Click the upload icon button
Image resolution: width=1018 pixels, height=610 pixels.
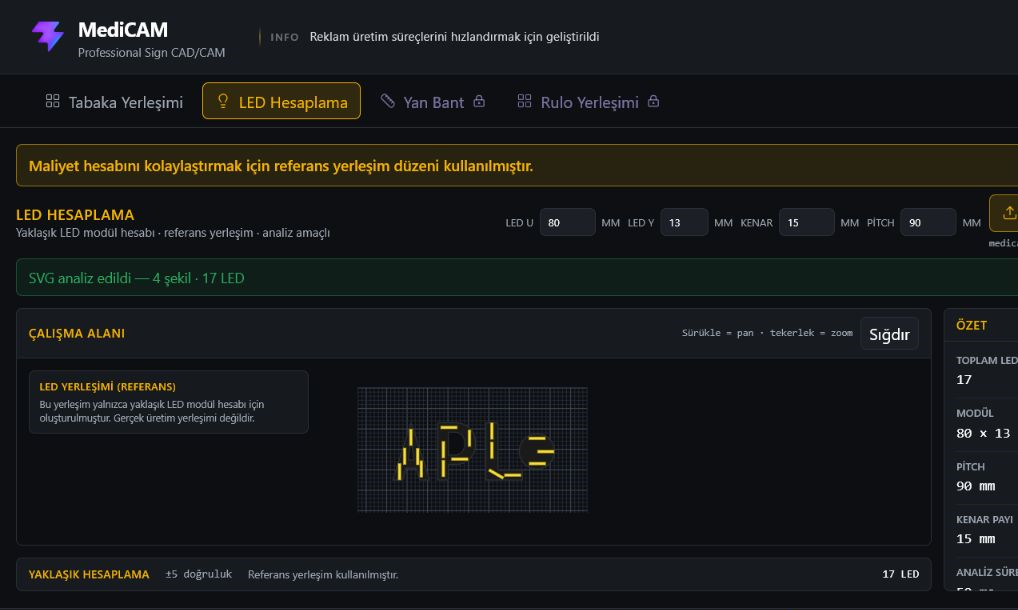click(x=1006, y=213)
